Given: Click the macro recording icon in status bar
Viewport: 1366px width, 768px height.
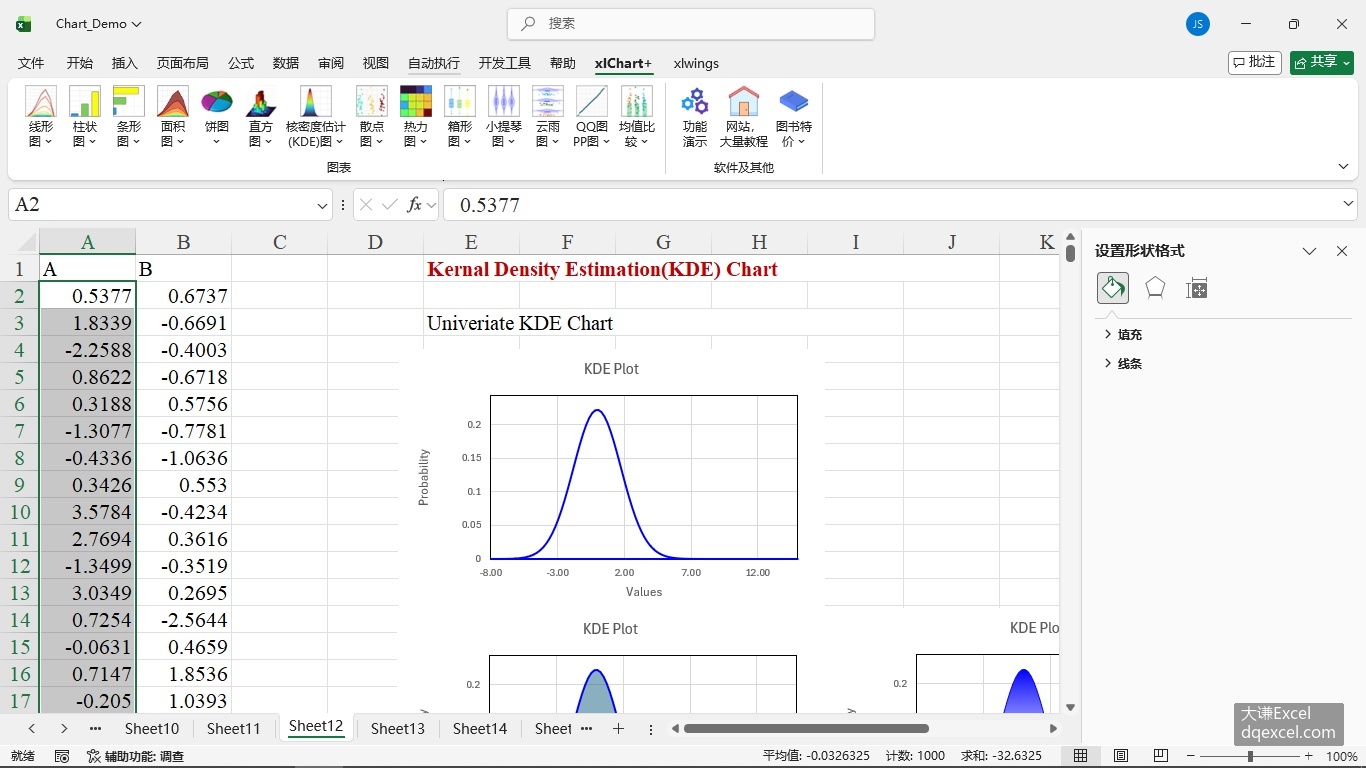Looking at the screenshot, I should pyautogui.click(x=62, y=756).
